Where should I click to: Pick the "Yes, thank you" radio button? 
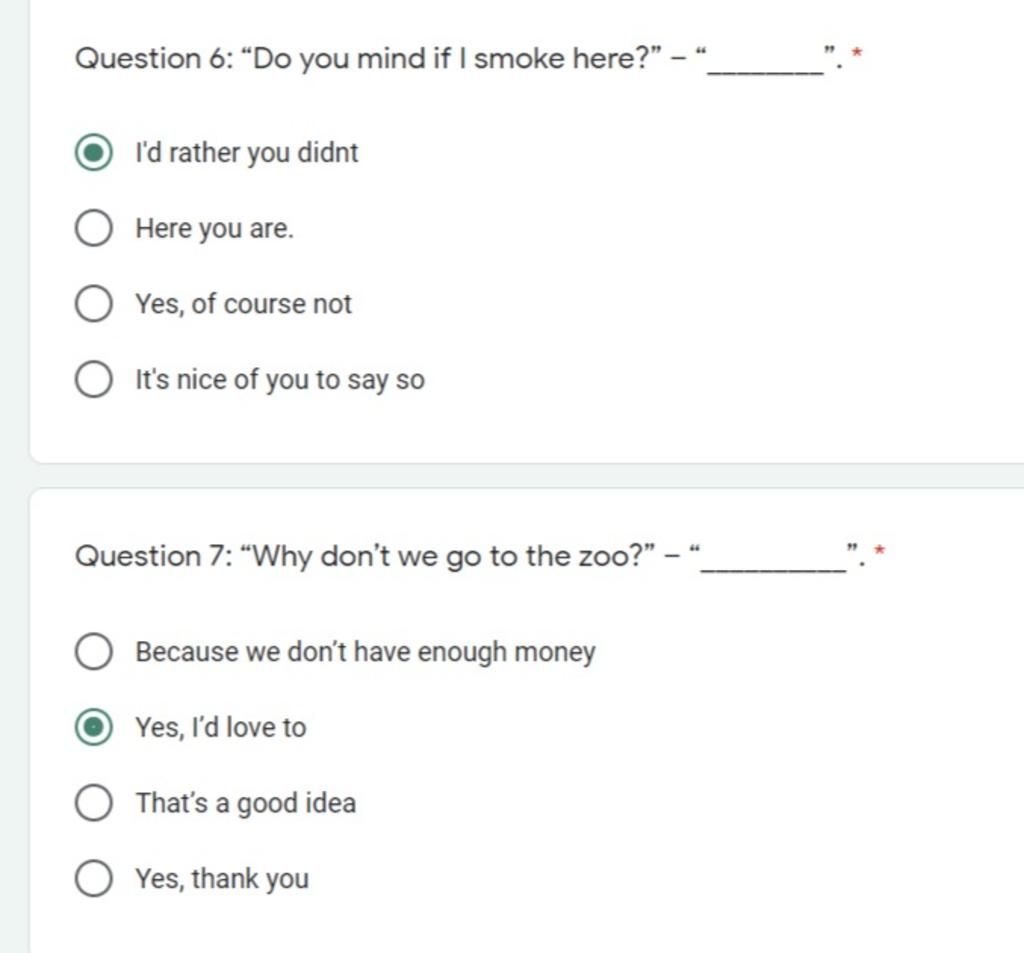click(93, 879)
